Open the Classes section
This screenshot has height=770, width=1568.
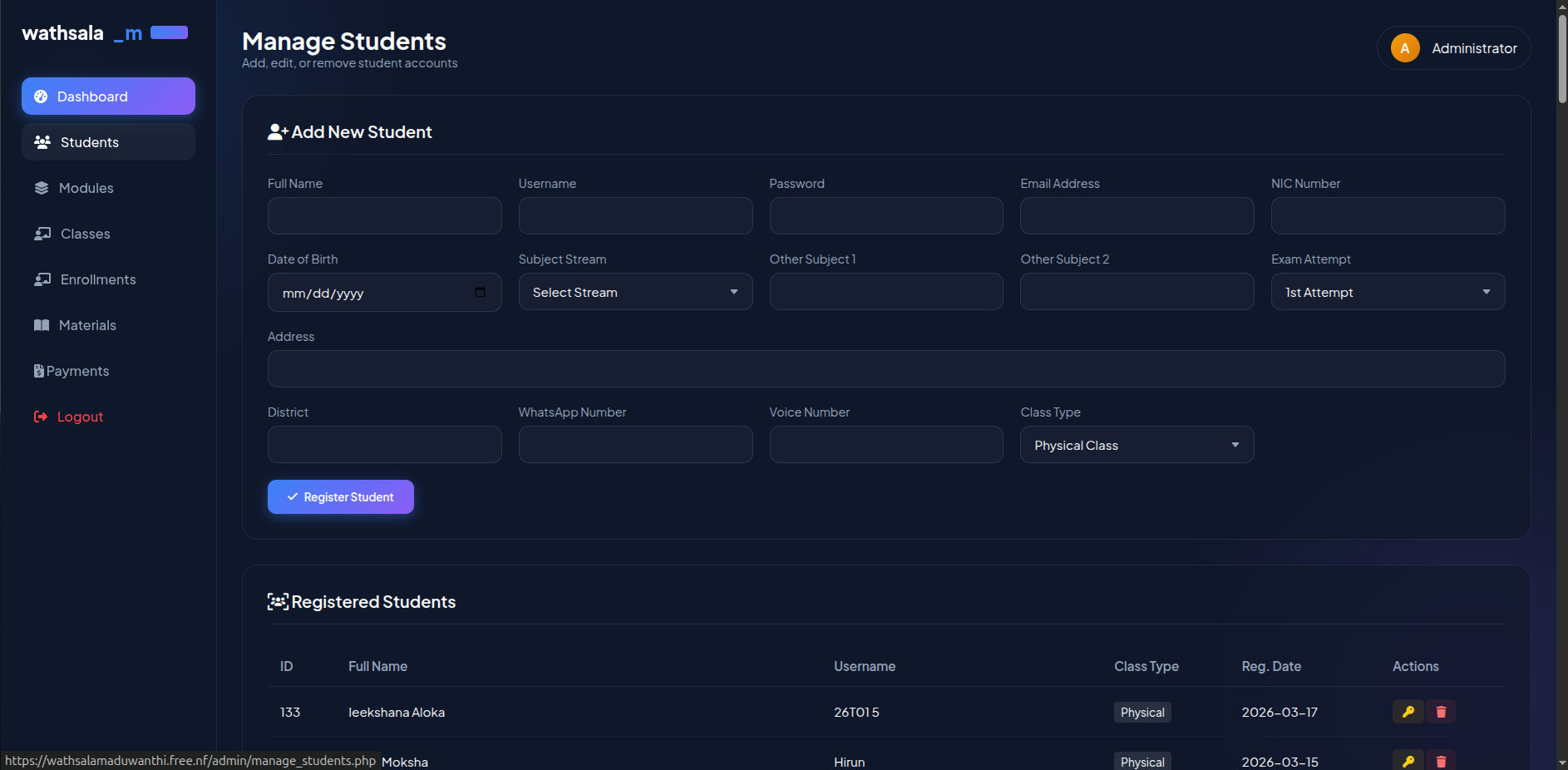click(108, 234)
